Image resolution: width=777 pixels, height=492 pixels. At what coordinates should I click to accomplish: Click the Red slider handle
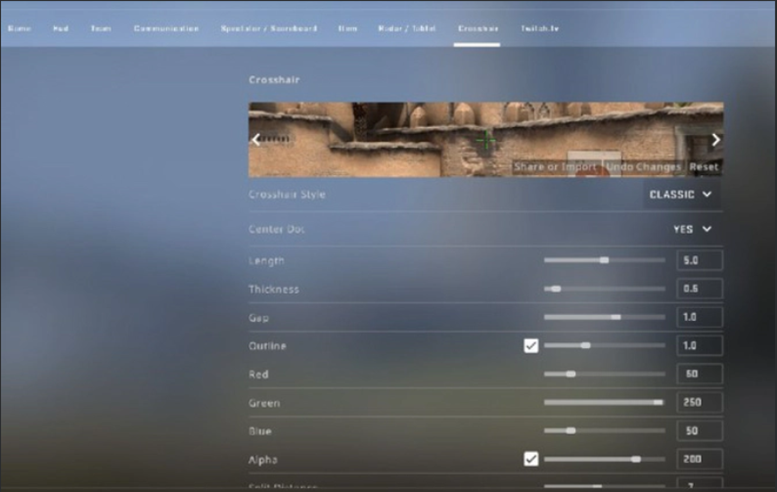coord(571,374)
